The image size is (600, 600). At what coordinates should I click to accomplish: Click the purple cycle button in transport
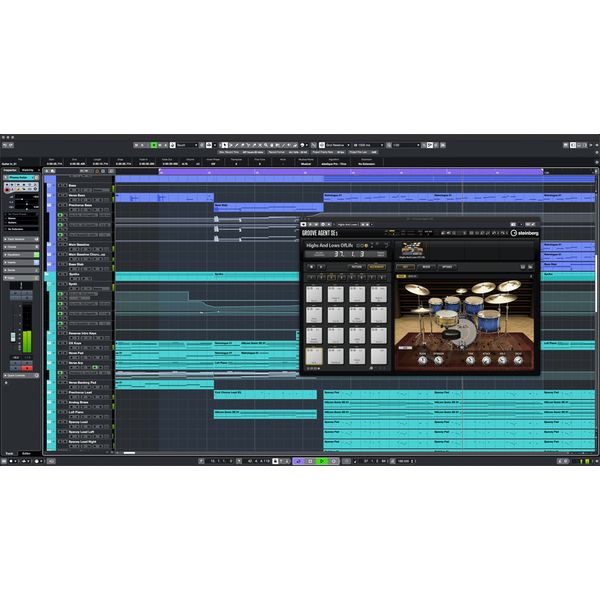pos(299,461)
